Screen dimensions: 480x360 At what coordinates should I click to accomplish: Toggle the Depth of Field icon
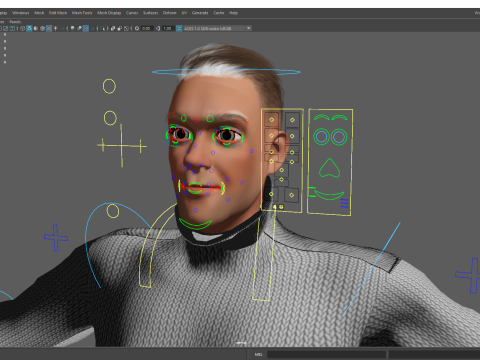pos(92,28)
